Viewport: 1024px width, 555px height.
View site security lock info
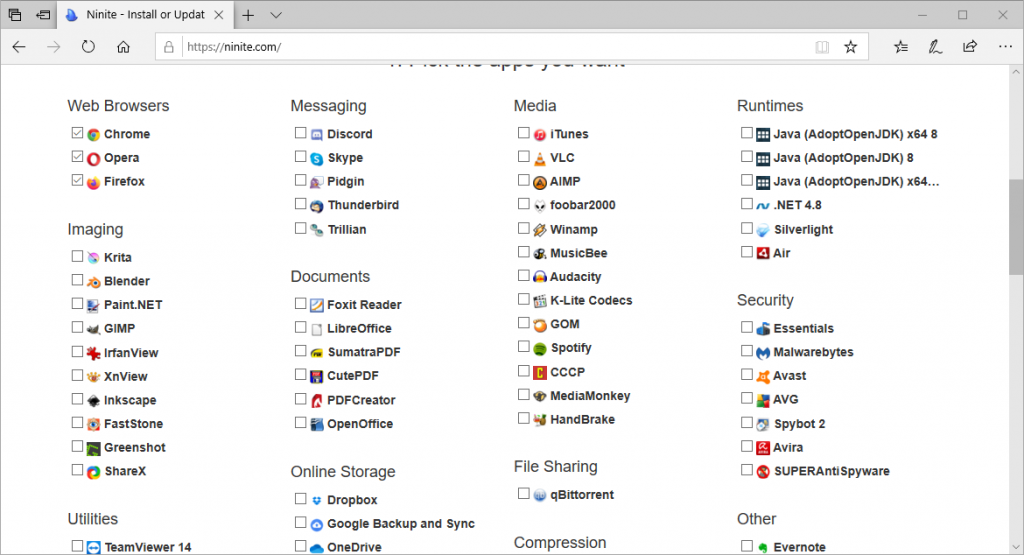[x=168, y=47]
